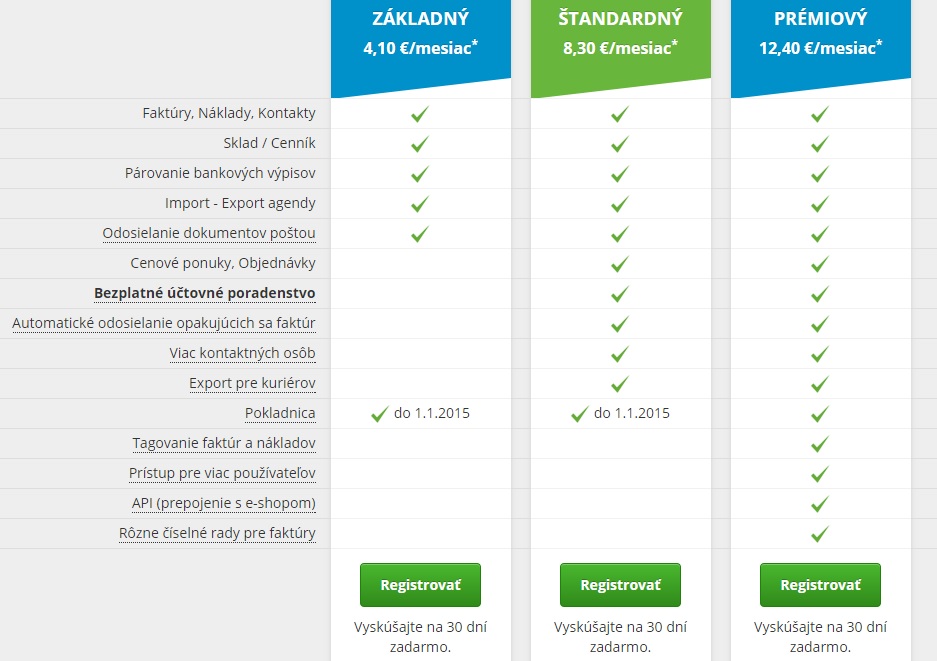Open the Viac kontaktných osôb link
Image resolution: width=937 pixels, height=661 pixels.
242,353
